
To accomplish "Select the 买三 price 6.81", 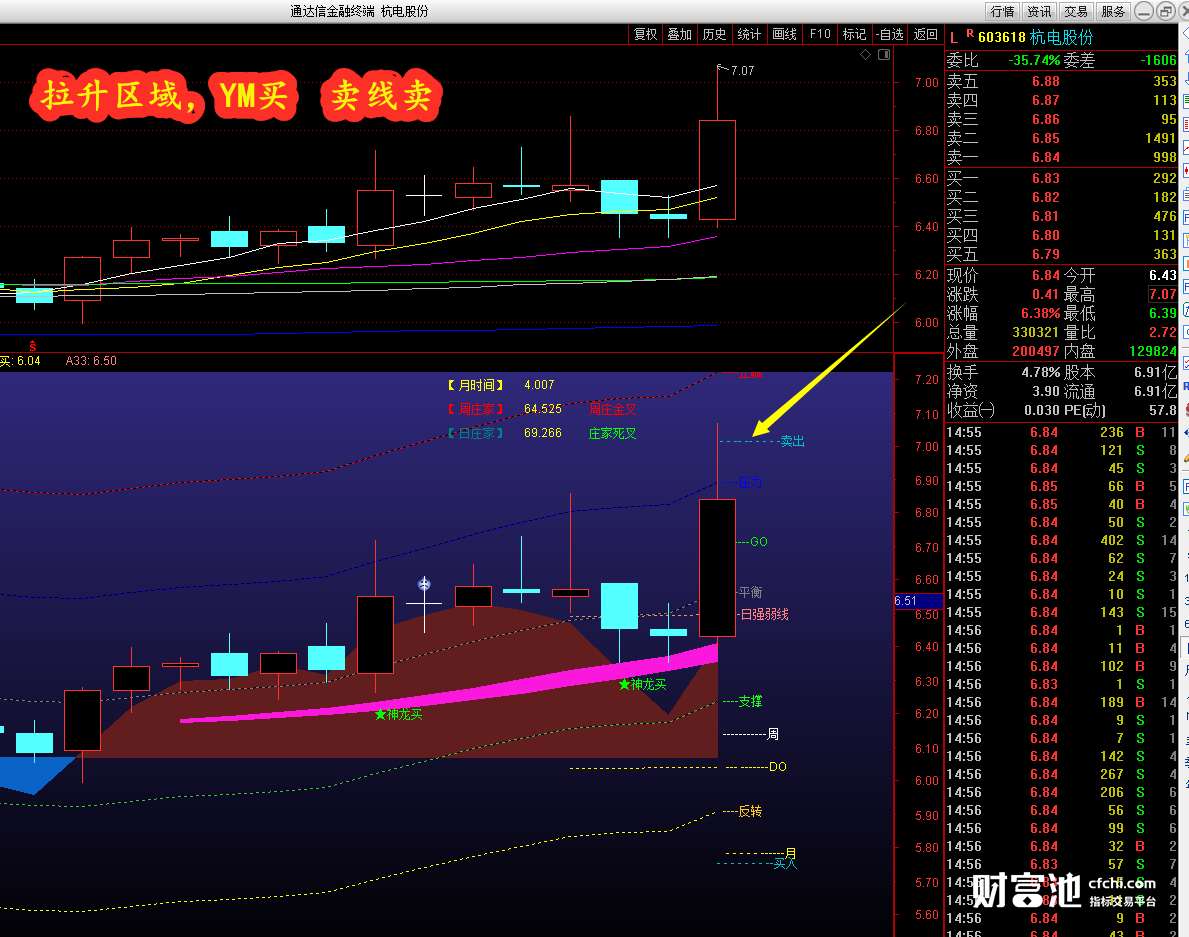I will pyautogui.click(x=1046, y=216).
